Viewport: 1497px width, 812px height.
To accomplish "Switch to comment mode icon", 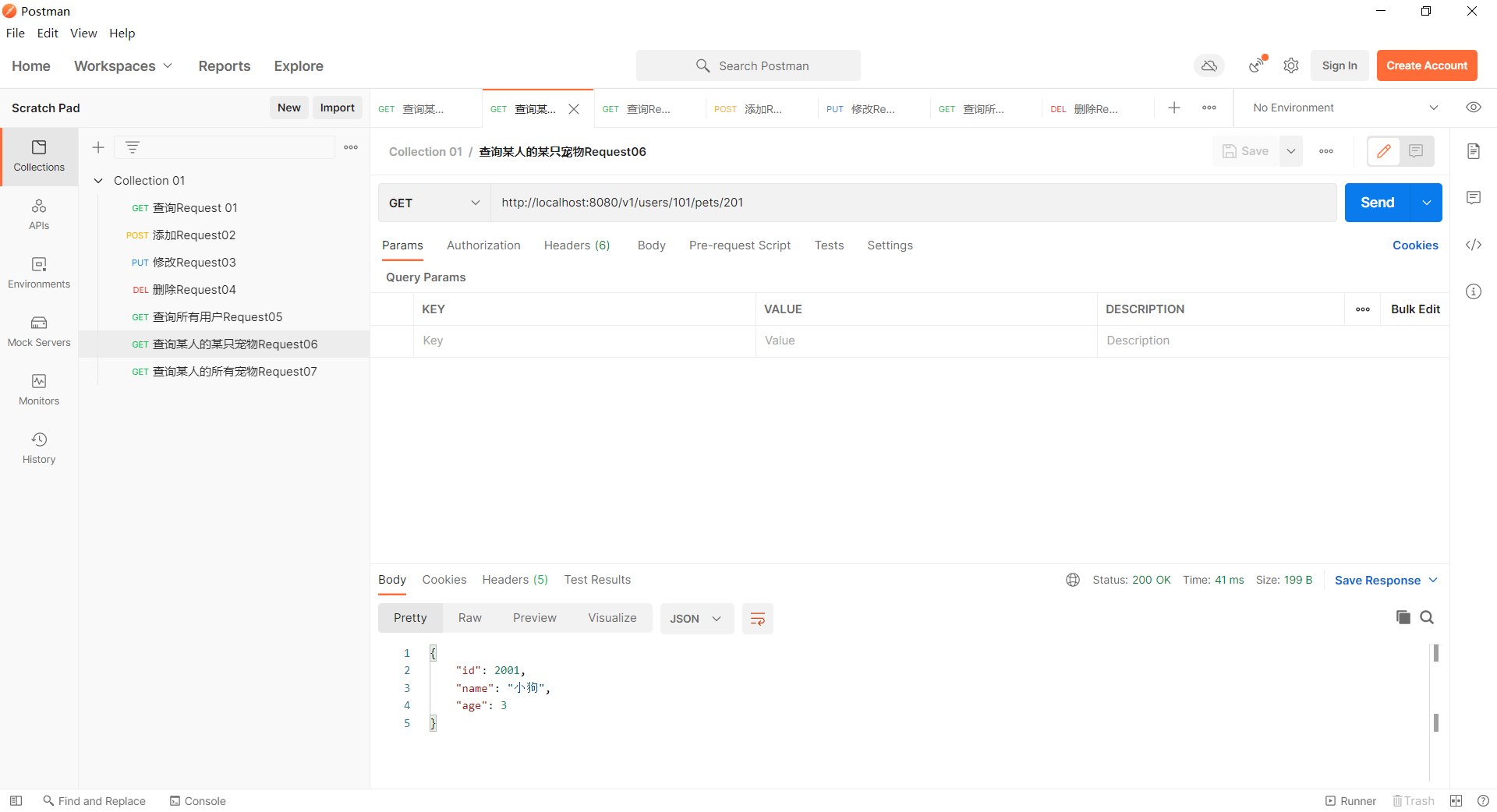I will tap(1417, 151).
